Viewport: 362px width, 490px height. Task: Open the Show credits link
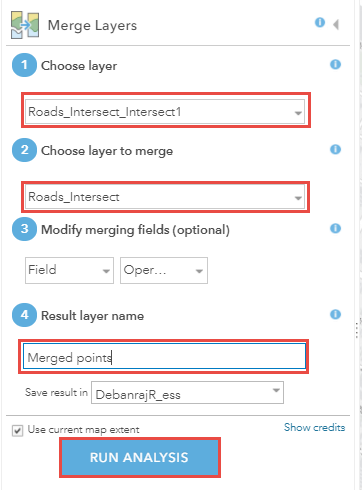[x=314, y=427]
